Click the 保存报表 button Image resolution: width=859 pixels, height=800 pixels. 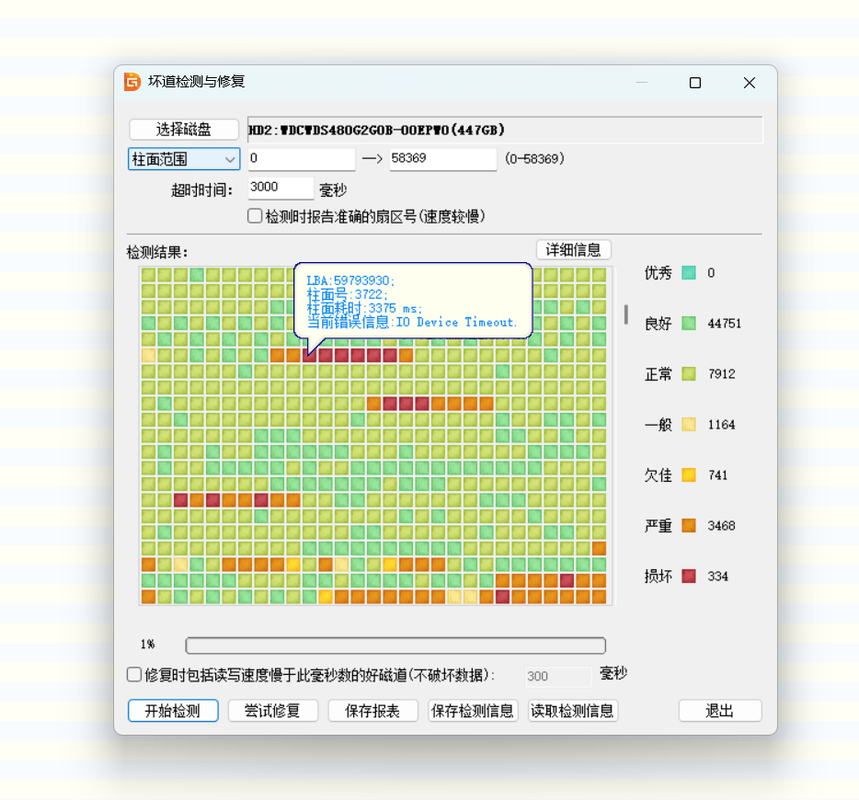373,711
